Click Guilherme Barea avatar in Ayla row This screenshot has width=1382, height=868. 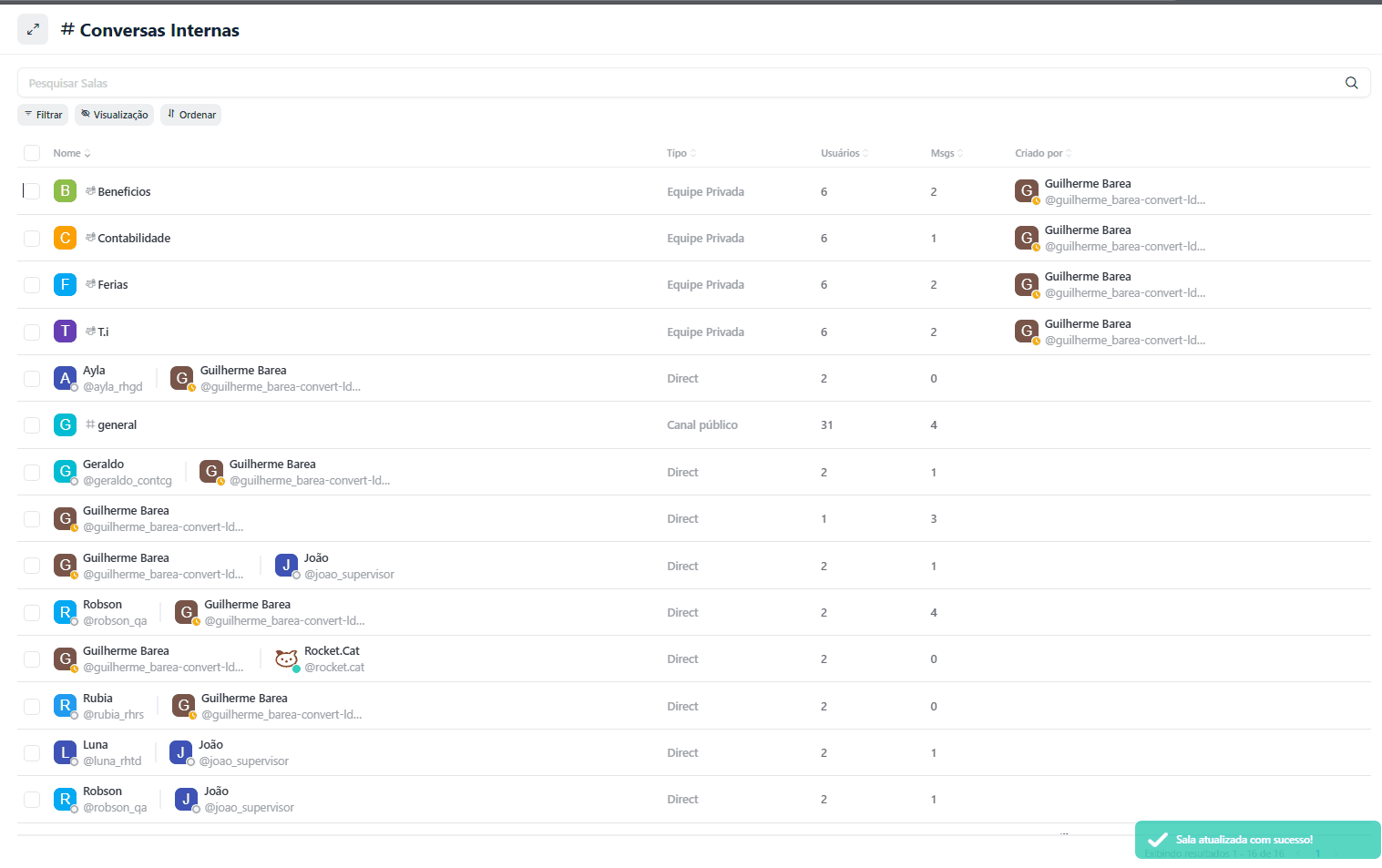(182, 378)
